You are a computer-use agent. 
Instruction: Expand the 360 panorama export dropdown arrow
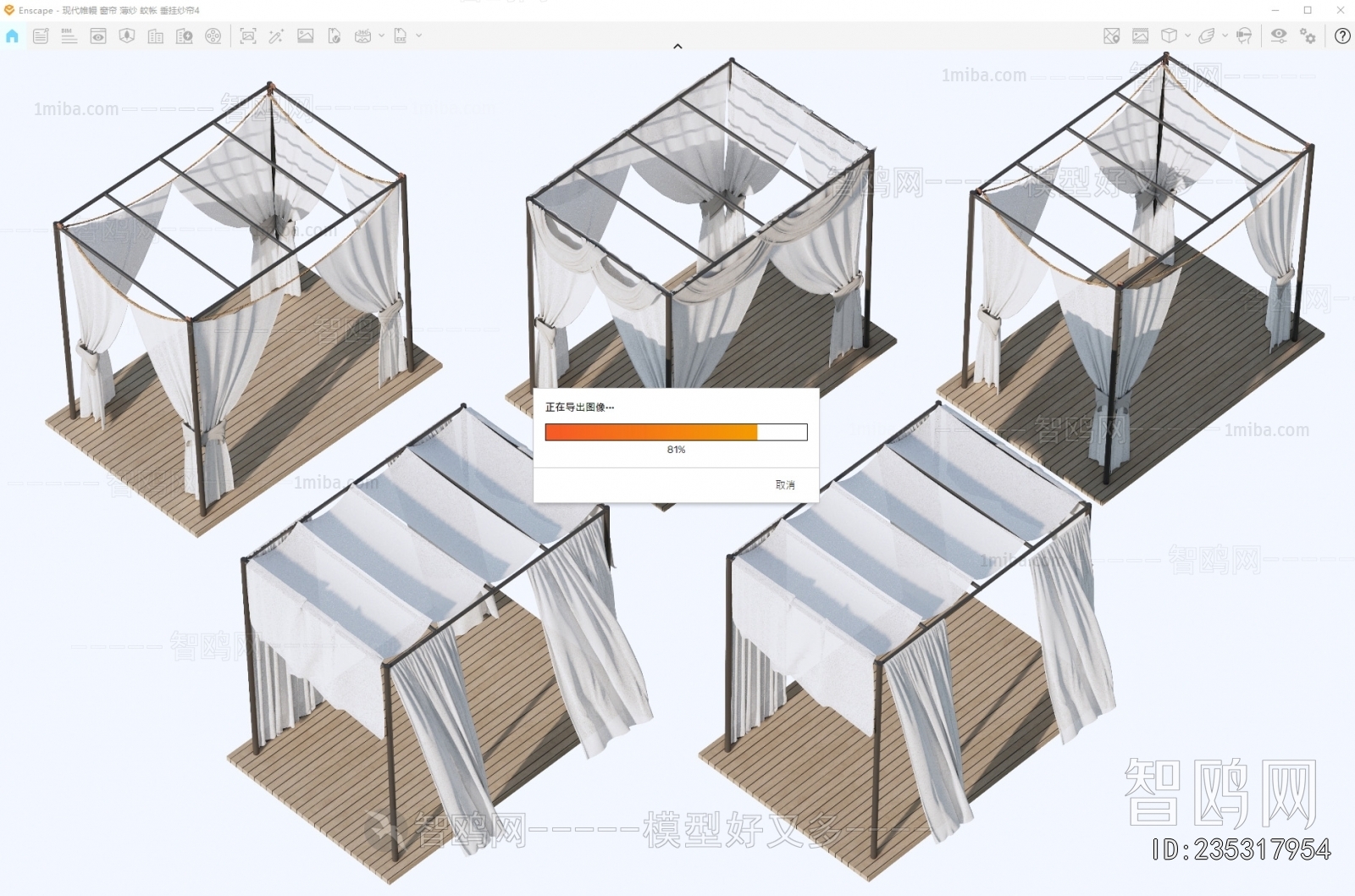click(381, 36)
